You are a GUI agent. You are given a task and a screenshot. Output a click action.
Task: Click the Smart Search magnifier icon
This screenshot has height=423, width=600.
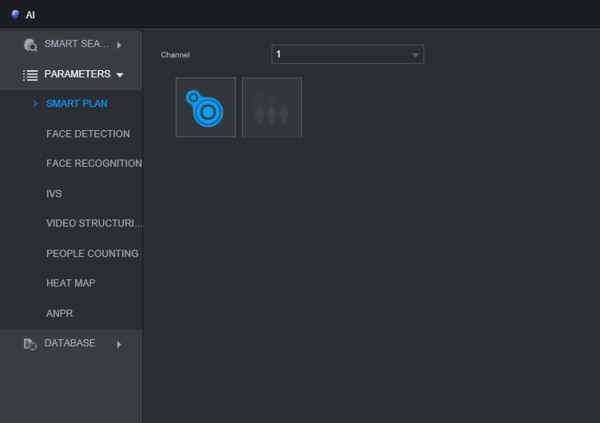[x=30, y=44]
